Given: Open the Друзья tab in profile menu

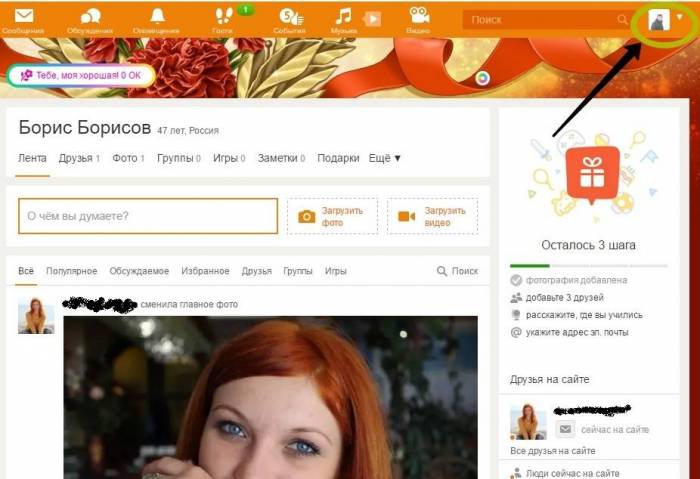Looking at the screenshot, I should click(x=79, y=158).
